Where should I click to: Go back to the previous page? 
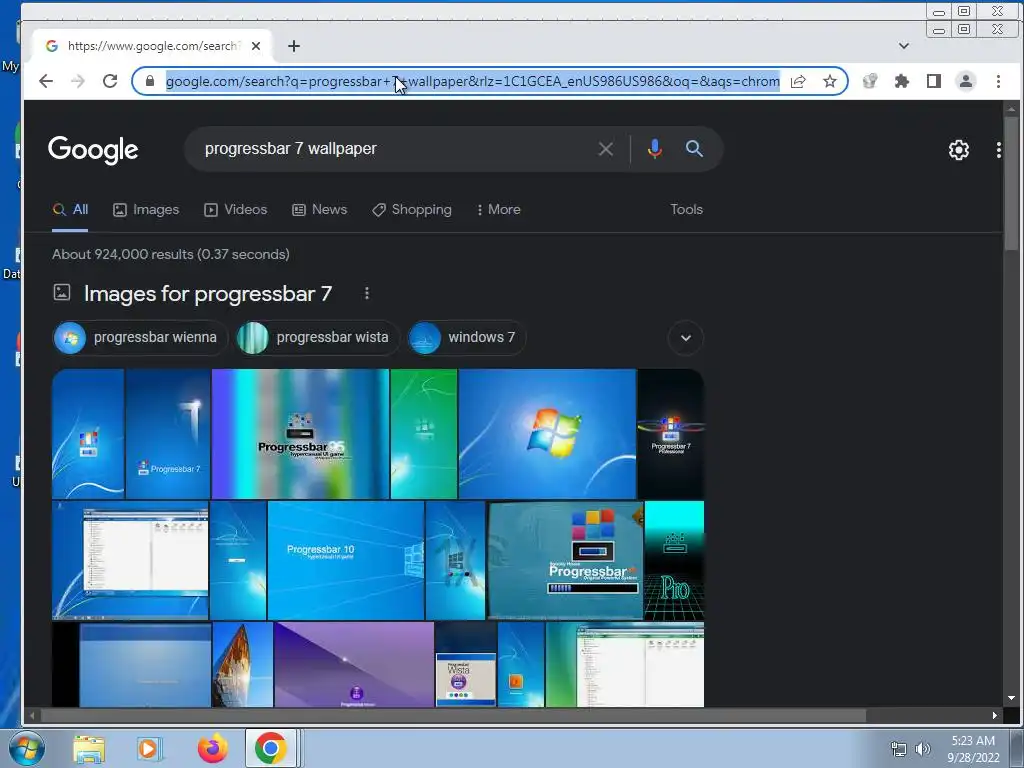[46, 81]
